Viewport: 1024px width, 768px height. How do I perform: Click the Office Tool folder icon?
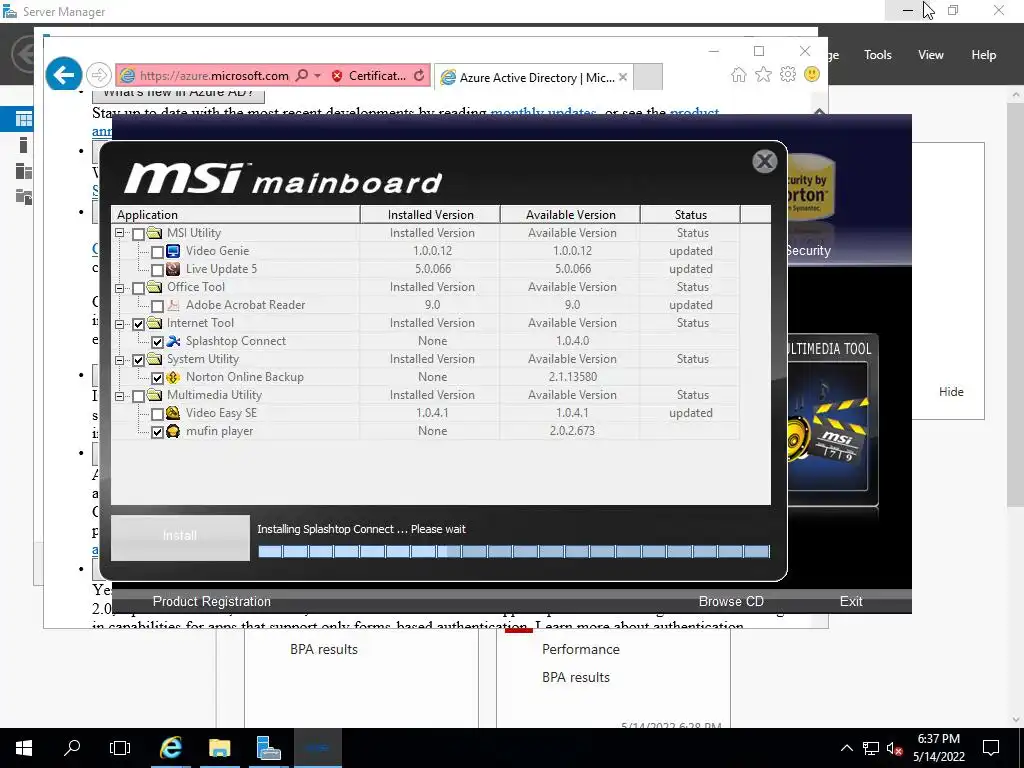click(x=155, y=287)
